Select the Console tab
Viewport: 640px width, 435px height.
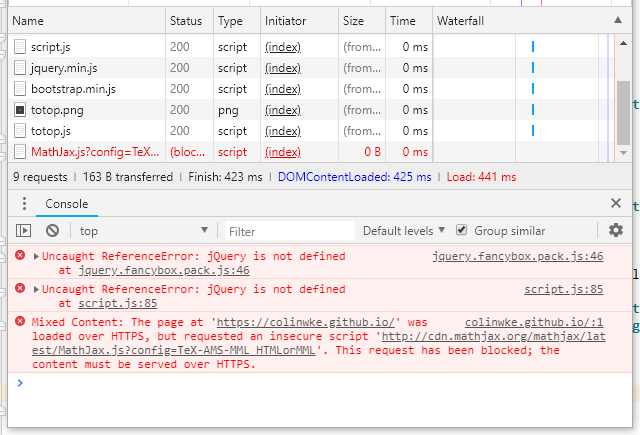coord(66,204)
